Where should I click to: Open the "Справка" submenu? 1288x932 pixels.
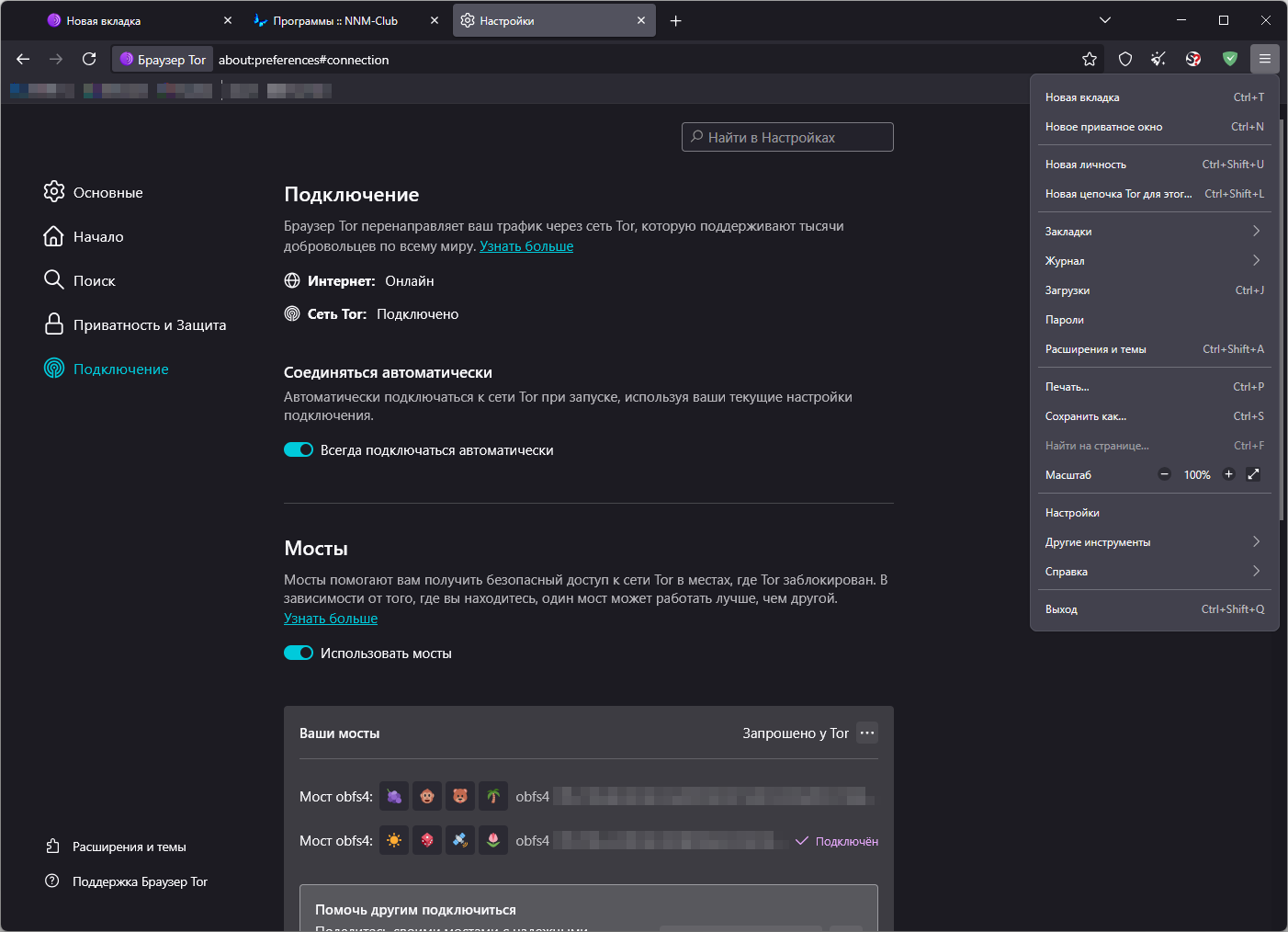pos(1155,572)
